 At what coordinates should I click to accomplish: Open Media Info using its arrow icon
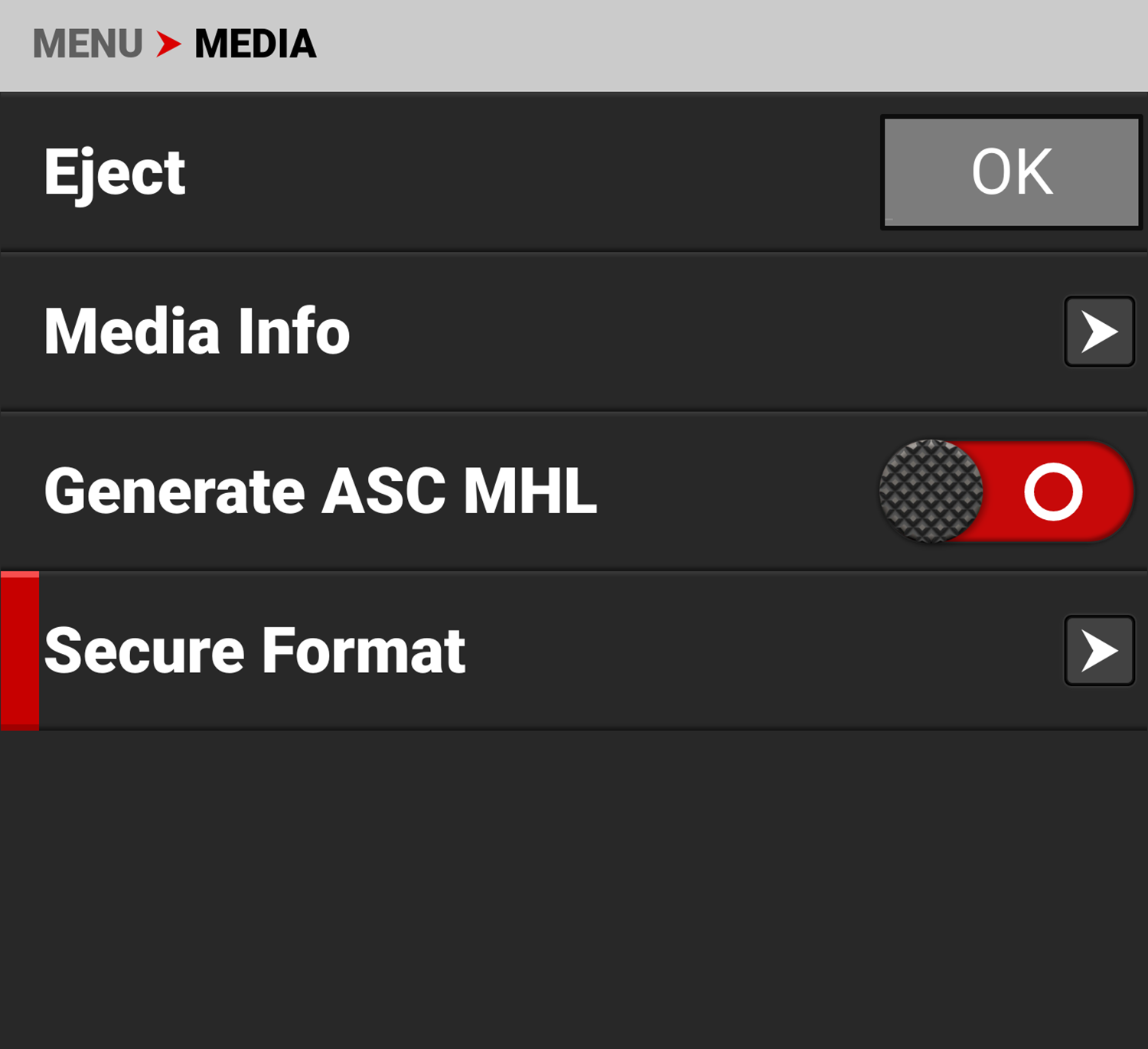click(x=1099, y=332)
